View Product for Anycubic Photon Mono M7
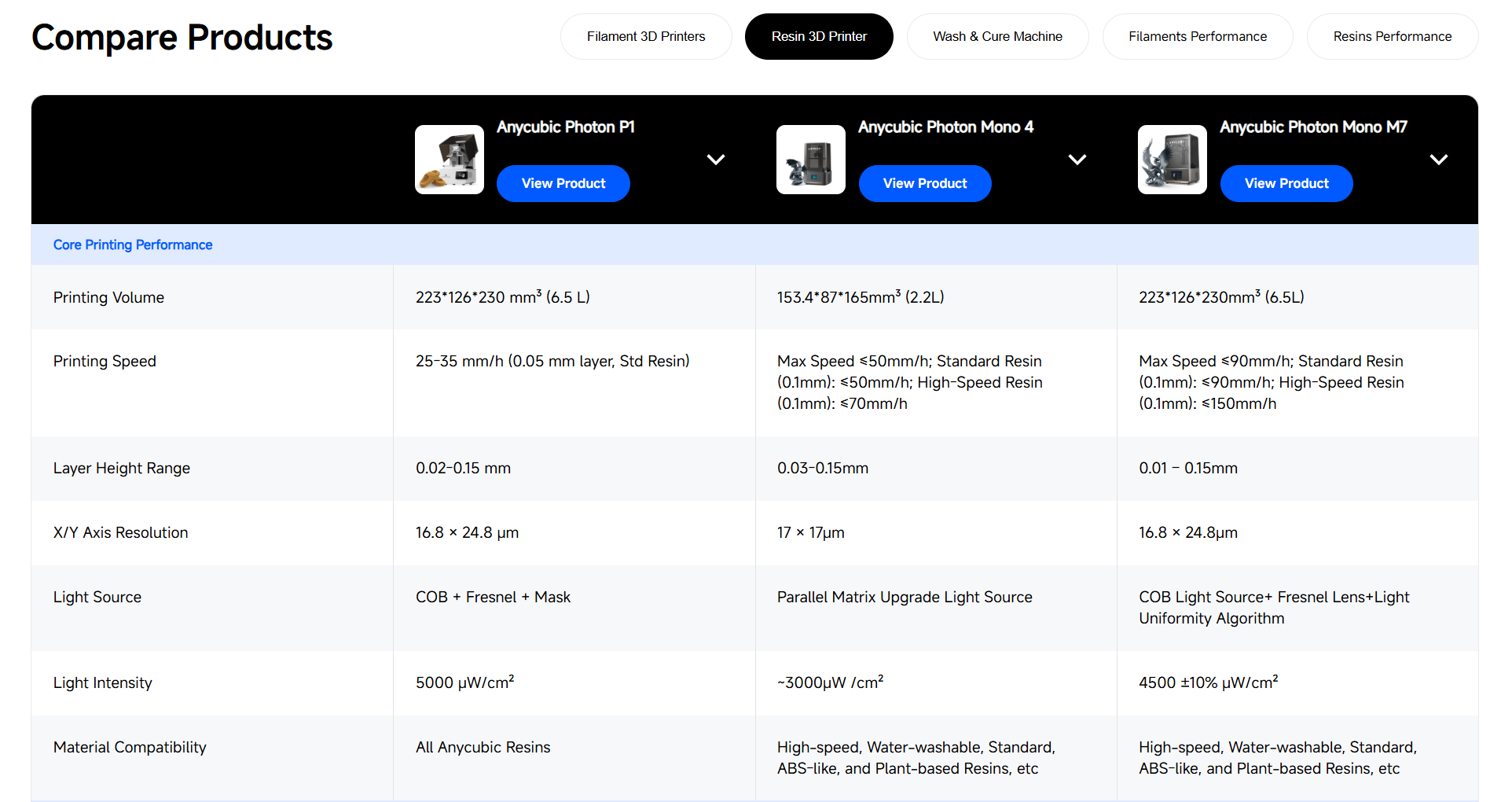 pyautogui.click(x=1286, y=183)
